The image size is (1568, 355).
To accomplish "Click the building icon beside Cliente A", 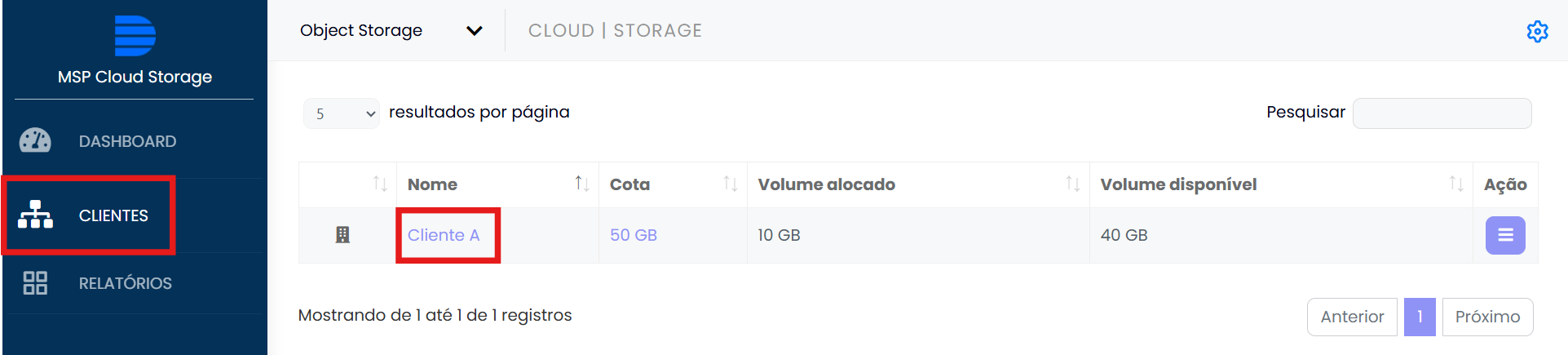I will (342, 235).
